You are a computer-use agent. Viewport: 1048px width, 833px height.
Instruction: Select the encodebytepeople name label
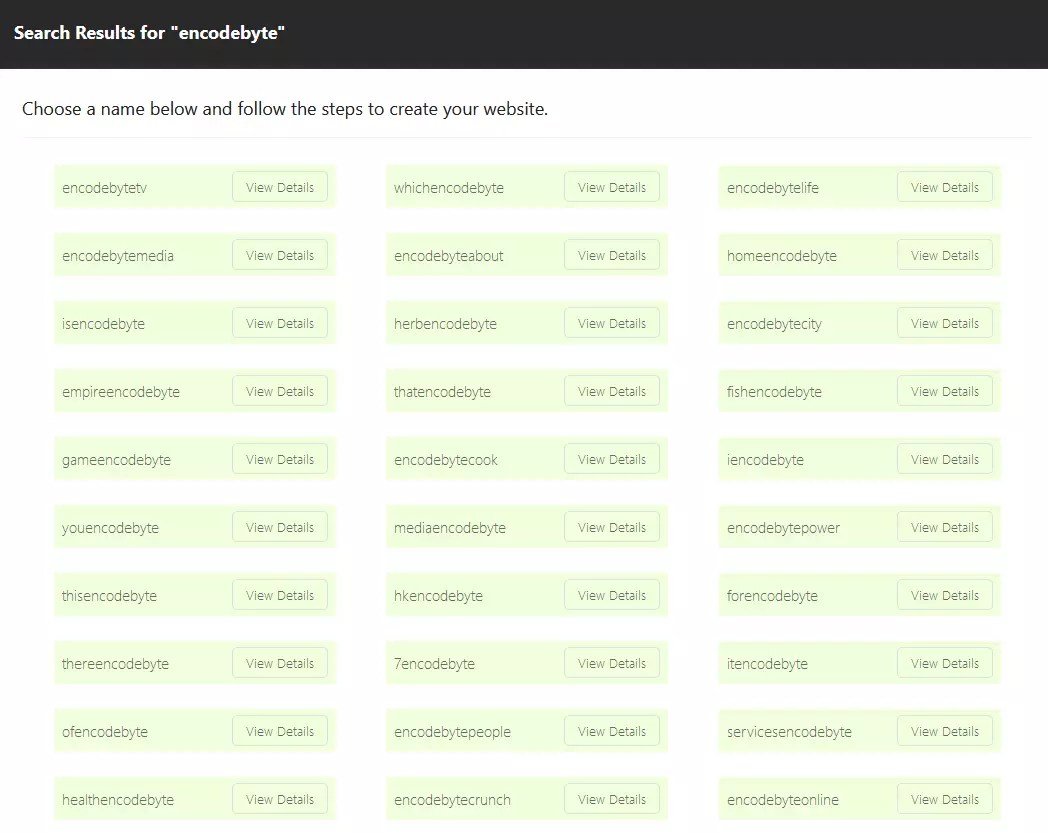click(452, 732)
